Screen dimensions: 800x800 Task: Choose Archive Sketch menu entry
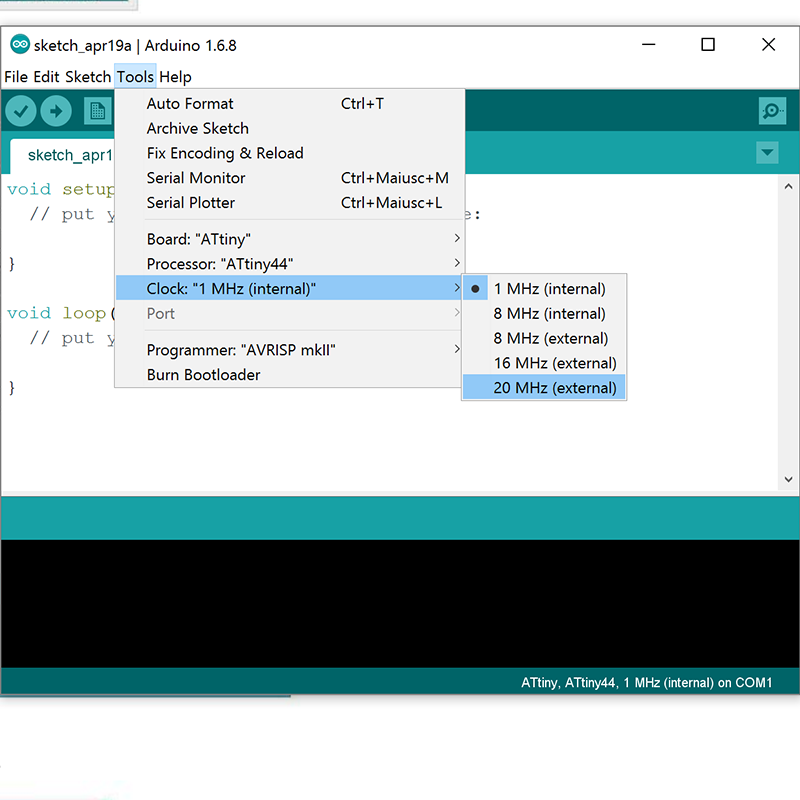(290, 128)
